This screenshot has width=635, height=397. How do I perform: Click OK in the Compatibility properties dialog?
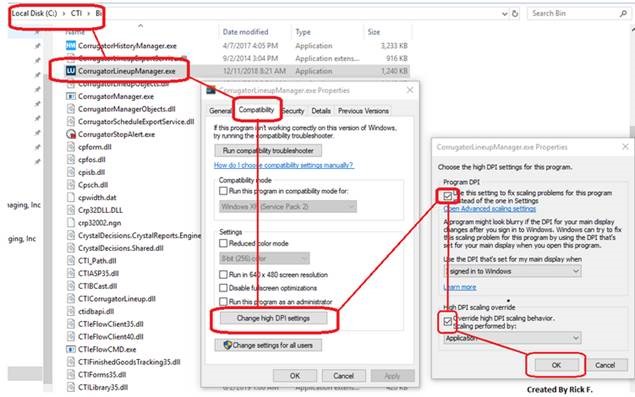click(295, 376)
